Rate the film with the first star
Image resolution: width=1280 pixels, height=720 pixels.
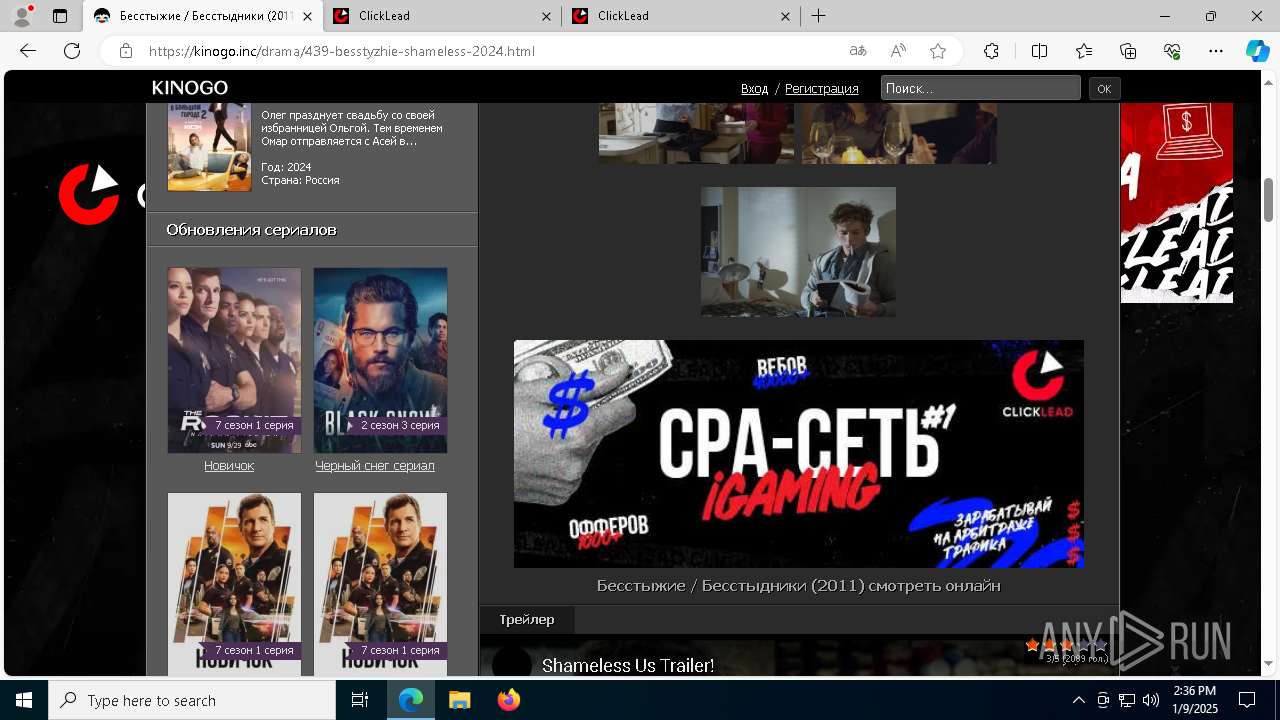coord(1033,646)
